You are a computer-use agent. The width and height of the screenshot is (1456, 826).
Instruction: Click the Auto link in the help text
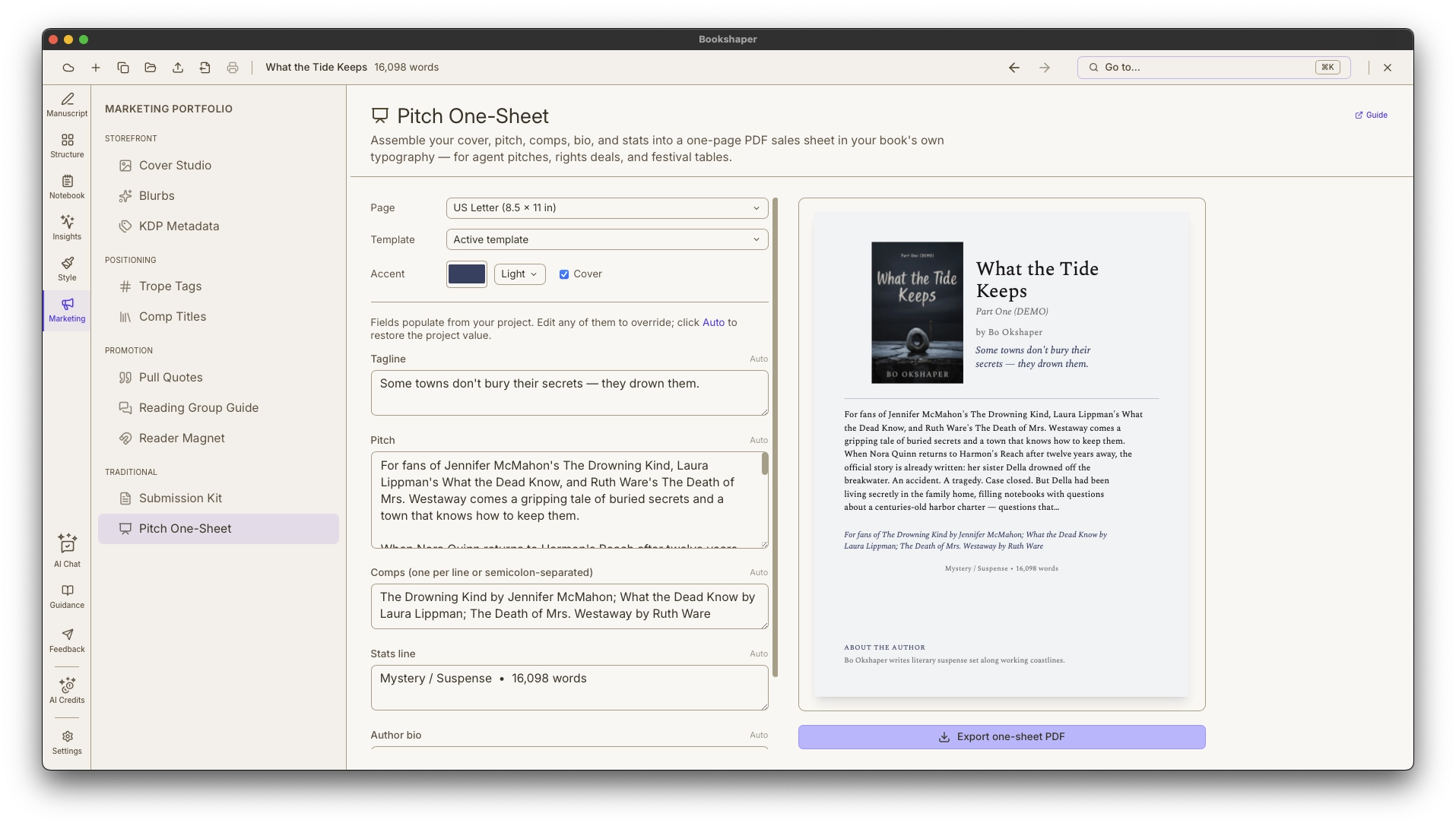pos(713,322)
